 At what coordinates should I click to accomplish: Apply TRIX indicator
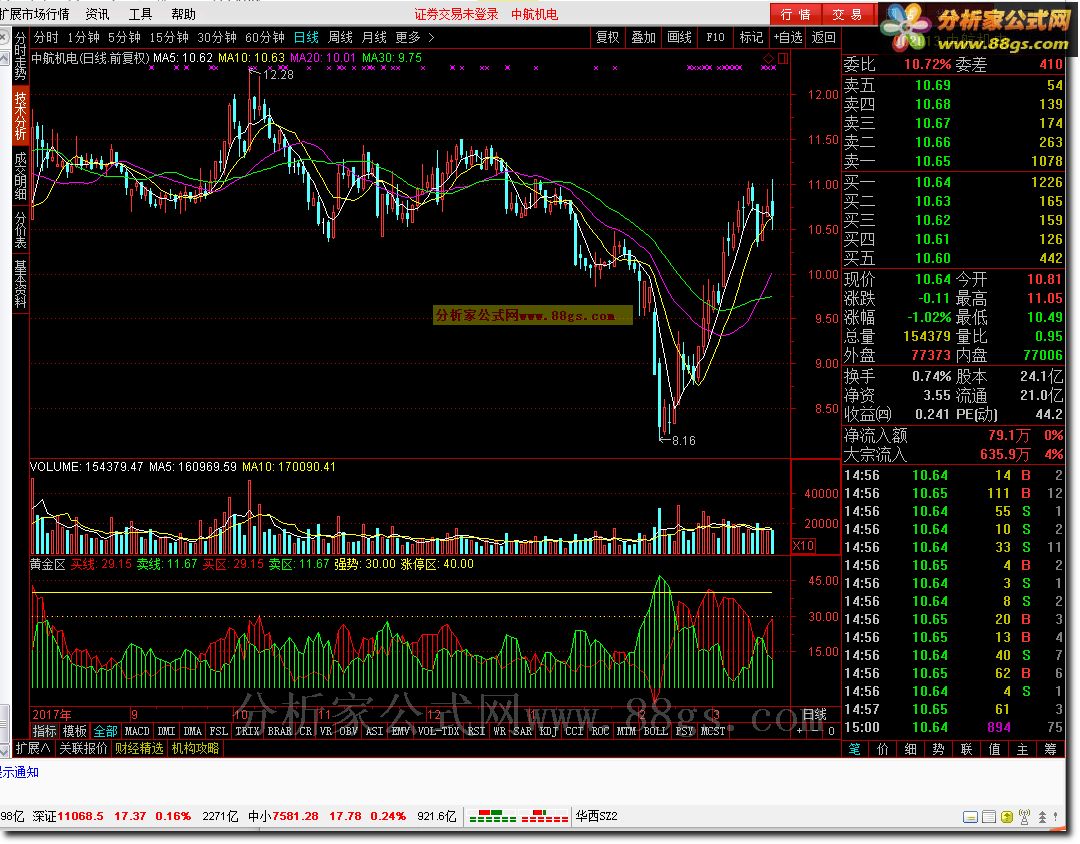click(247, 731)
